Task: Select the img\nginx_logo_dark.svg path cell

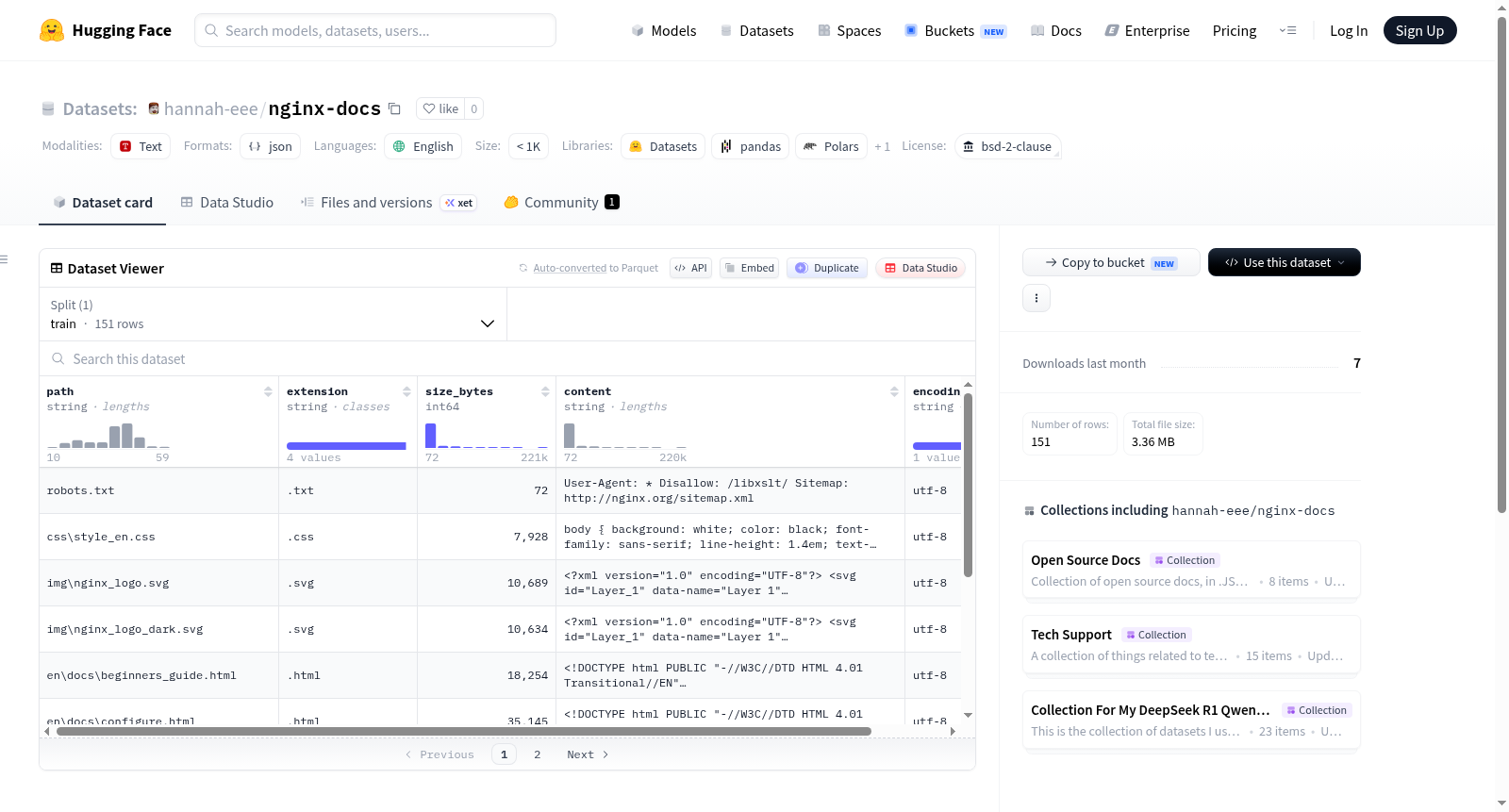Action: point(158,629)
